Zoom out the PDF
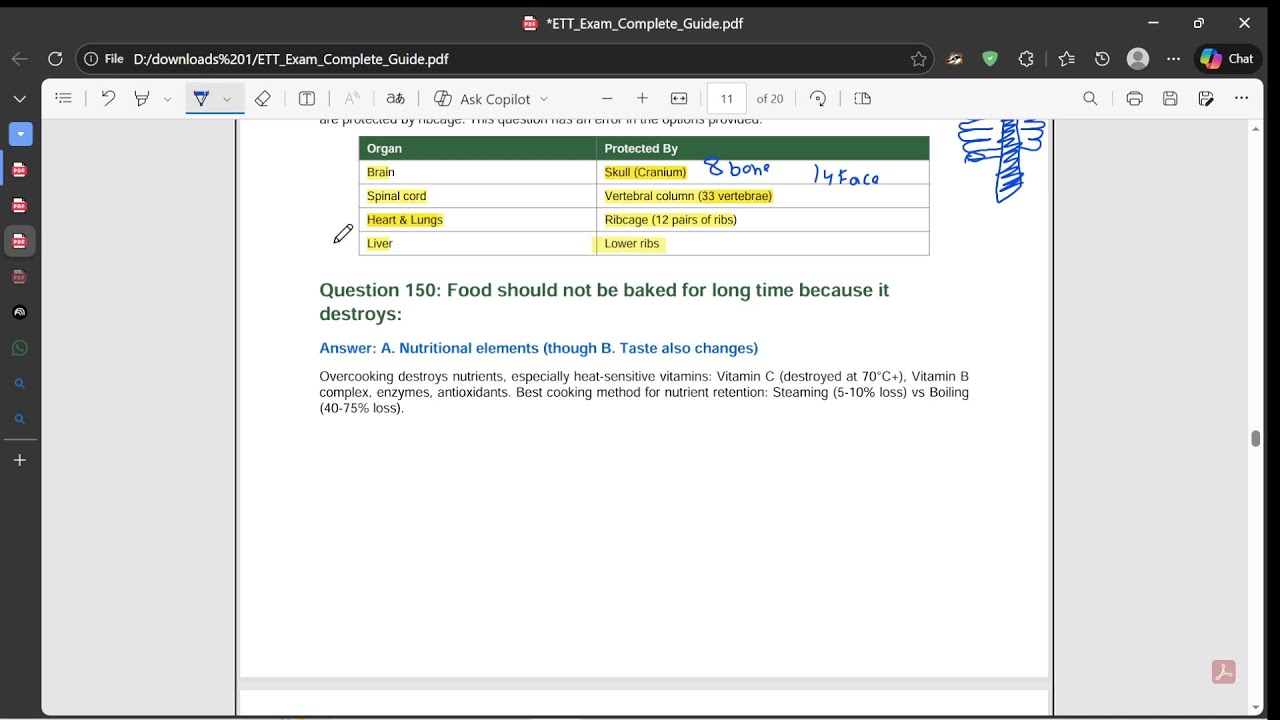 (x=607, y=98)
